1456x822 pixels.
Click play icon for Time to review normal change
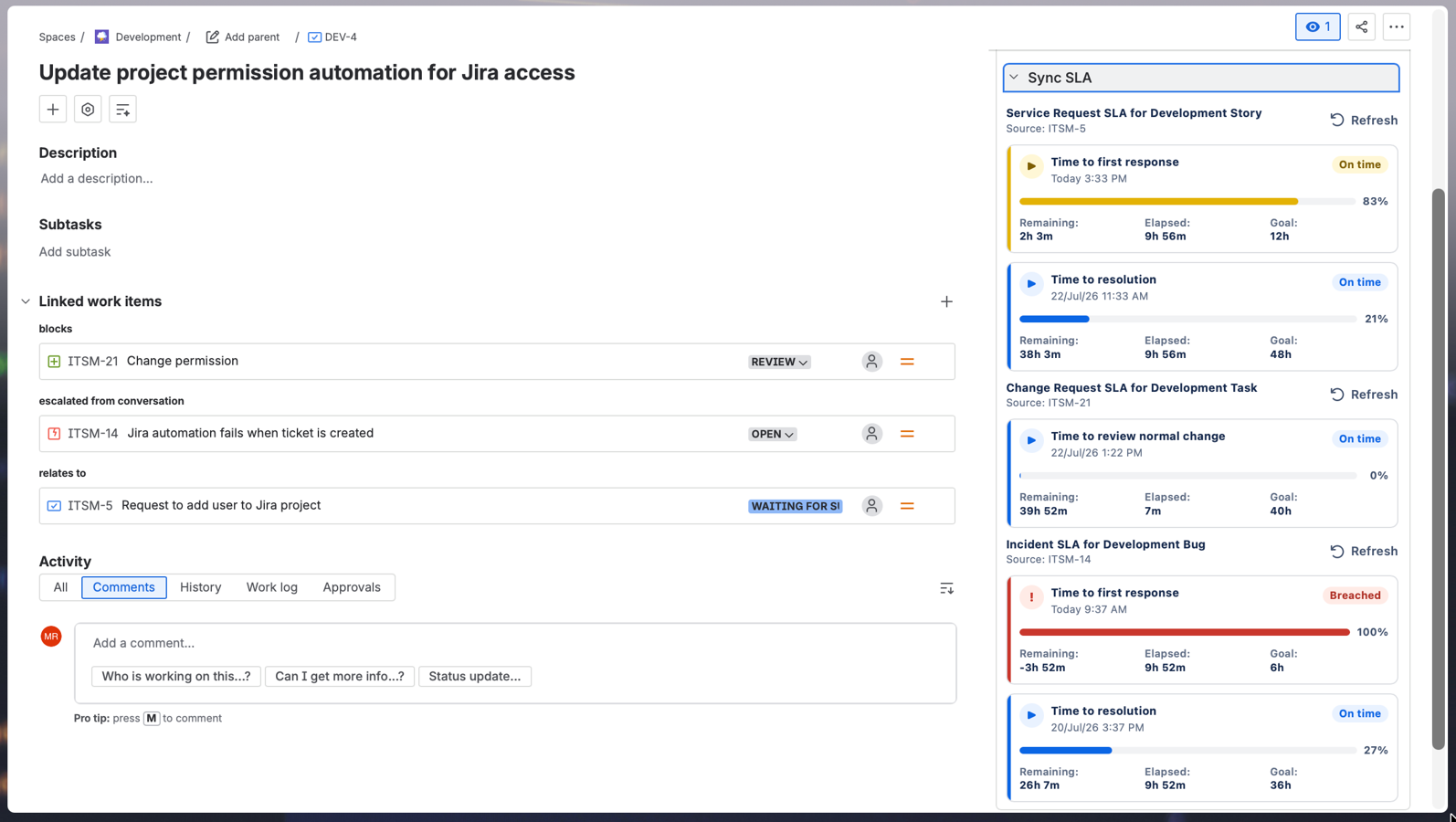(x=1031, y=440)
